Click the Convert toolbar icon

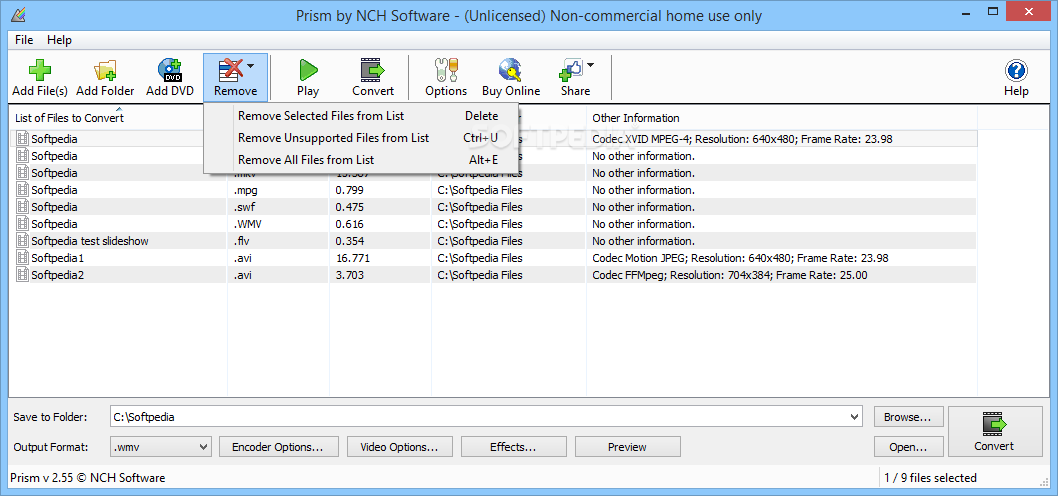[x=372, y=70]
